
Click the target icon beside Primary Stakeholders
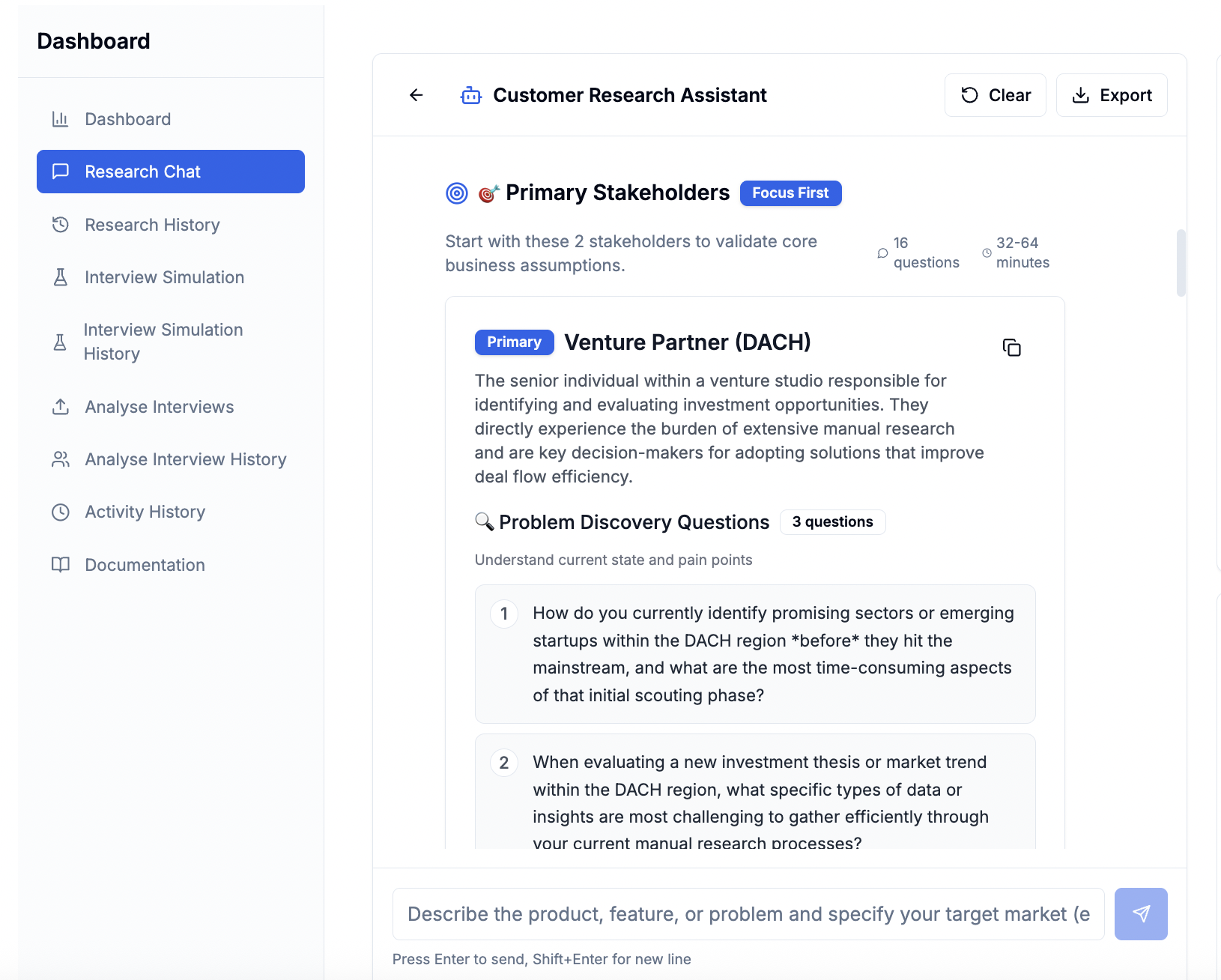pyautogui.click(x=456, y=193)
